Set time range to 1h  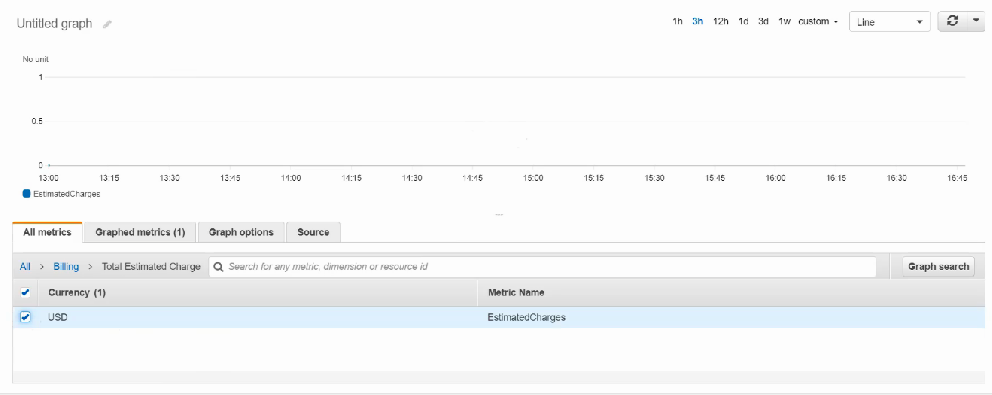pos(677,22)
